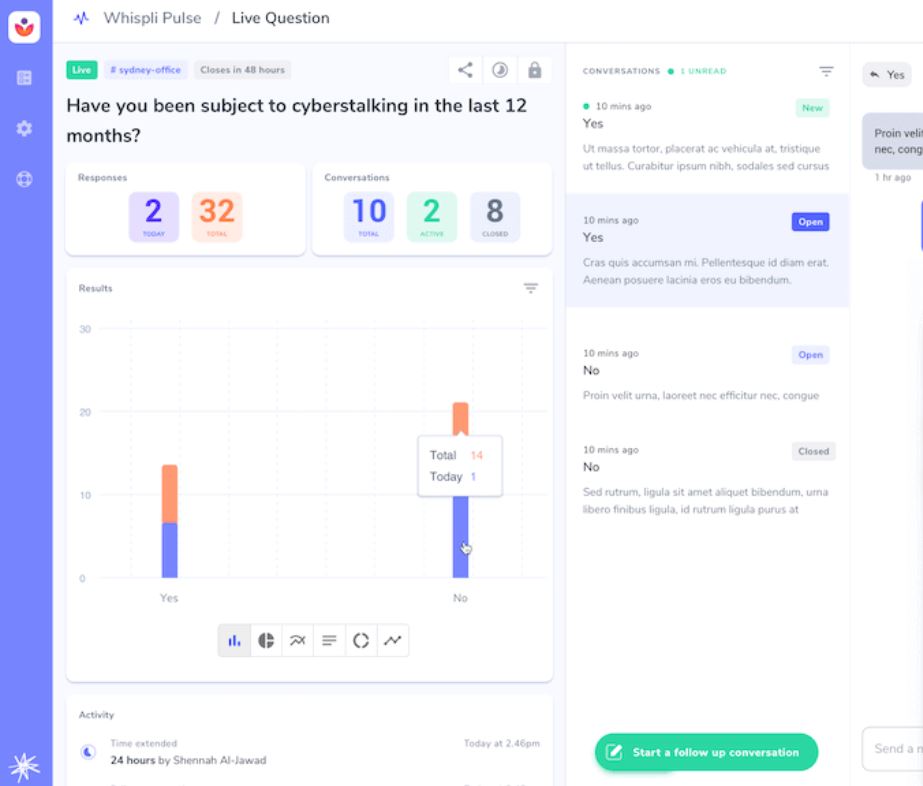923x786 pixels.
Task: Click the Time extended moon icon
Action: coord(88,751)
